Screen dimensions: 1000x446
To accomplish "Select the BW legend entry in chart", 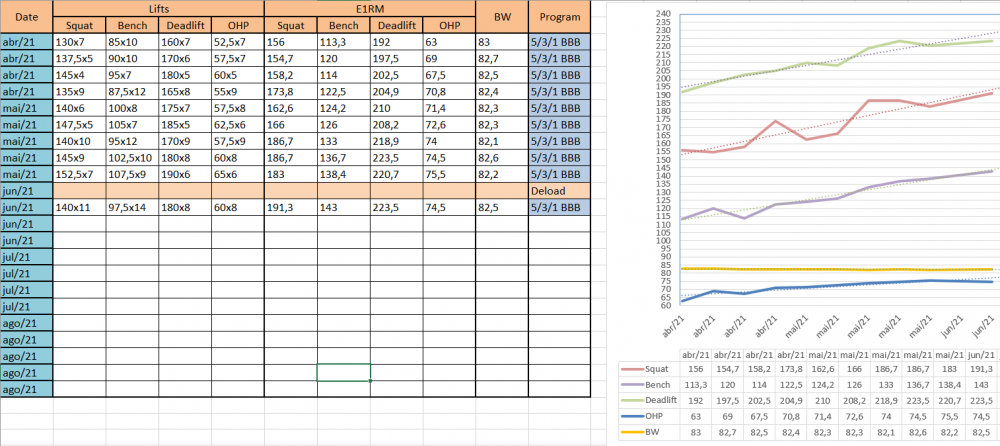I will 649,432.
